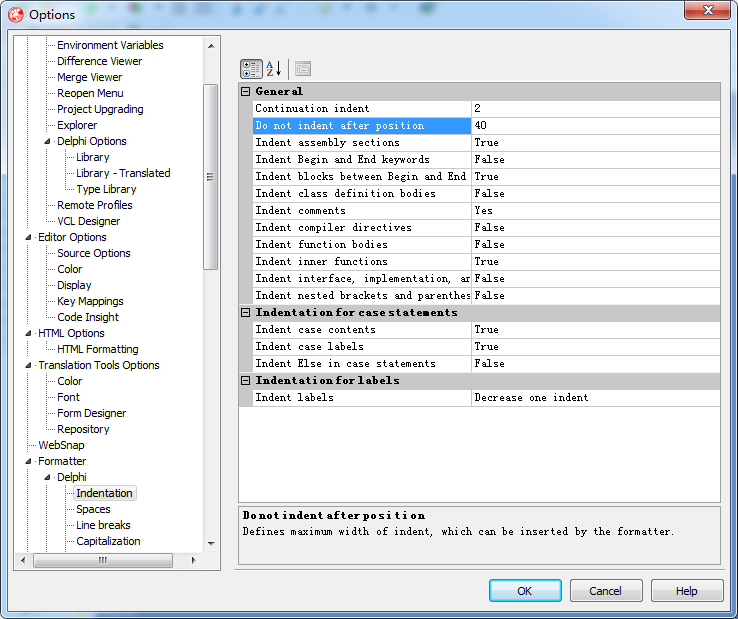Click the Options dialog title bar icon
The height and width of the screenshot is (619, 738).
coord(15,14)
